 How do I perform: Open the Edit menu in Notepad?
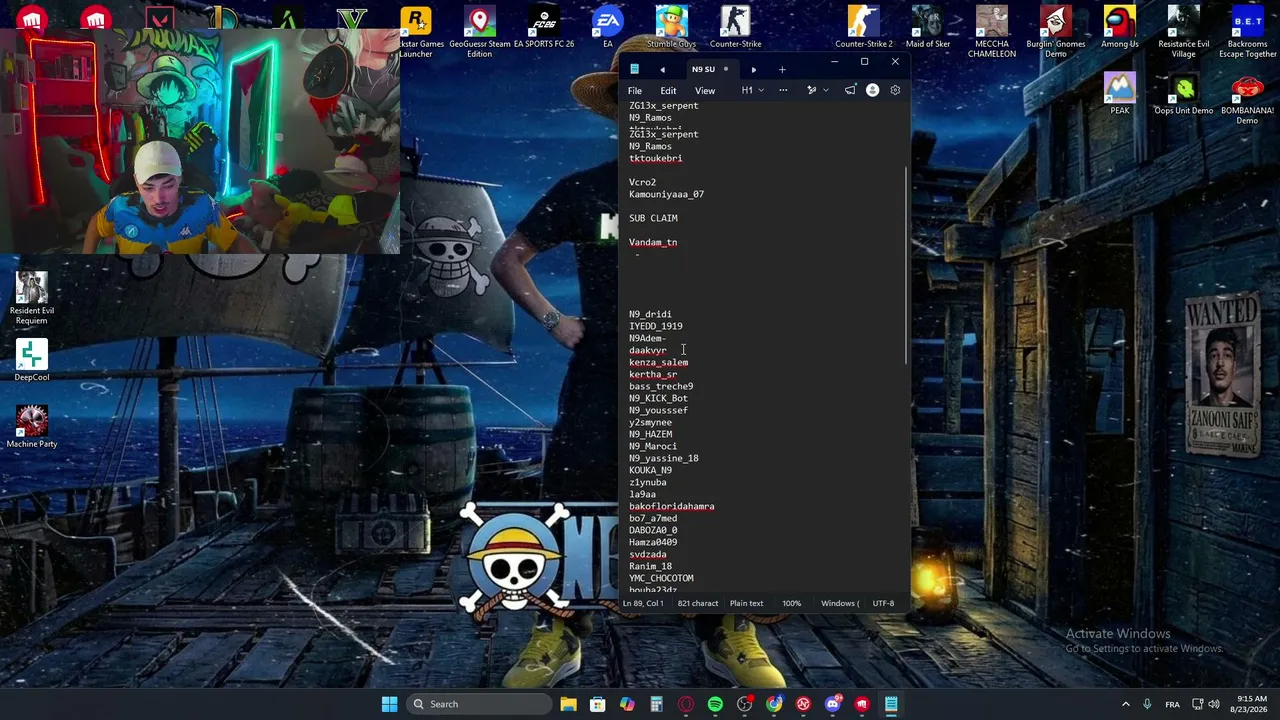point(668,90)
